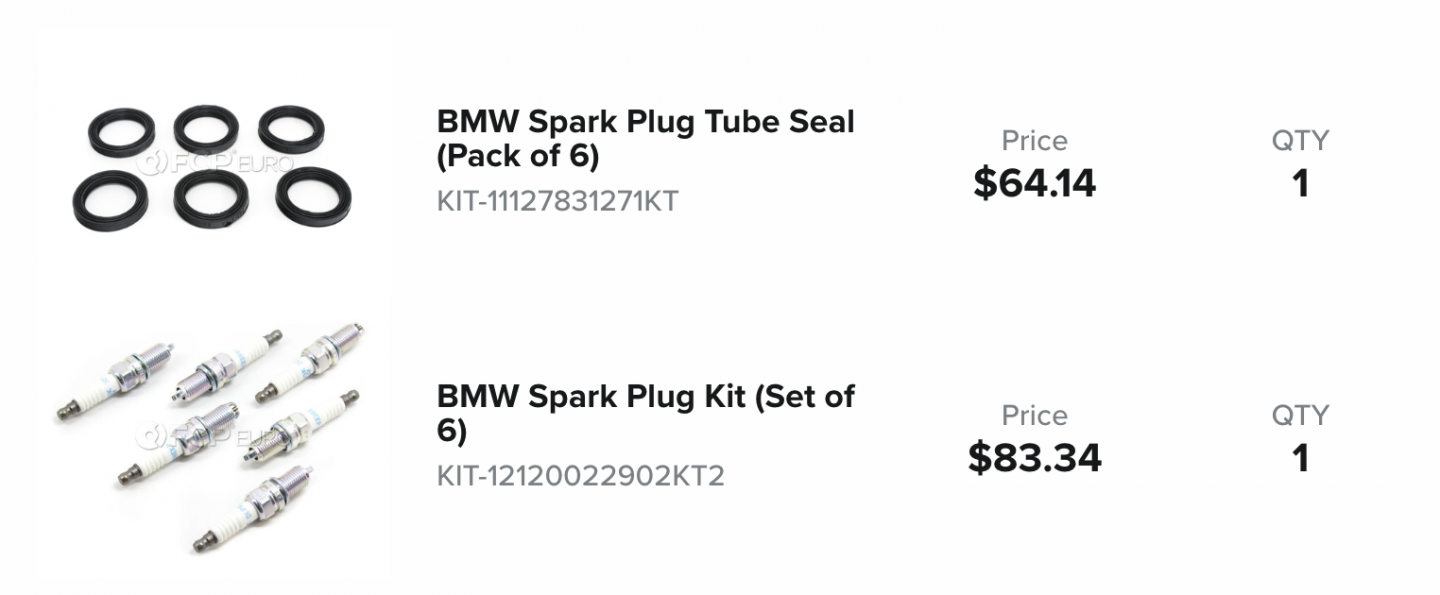Click the bottom-right seal ring in the image
1440x595 pixels.
313,196
